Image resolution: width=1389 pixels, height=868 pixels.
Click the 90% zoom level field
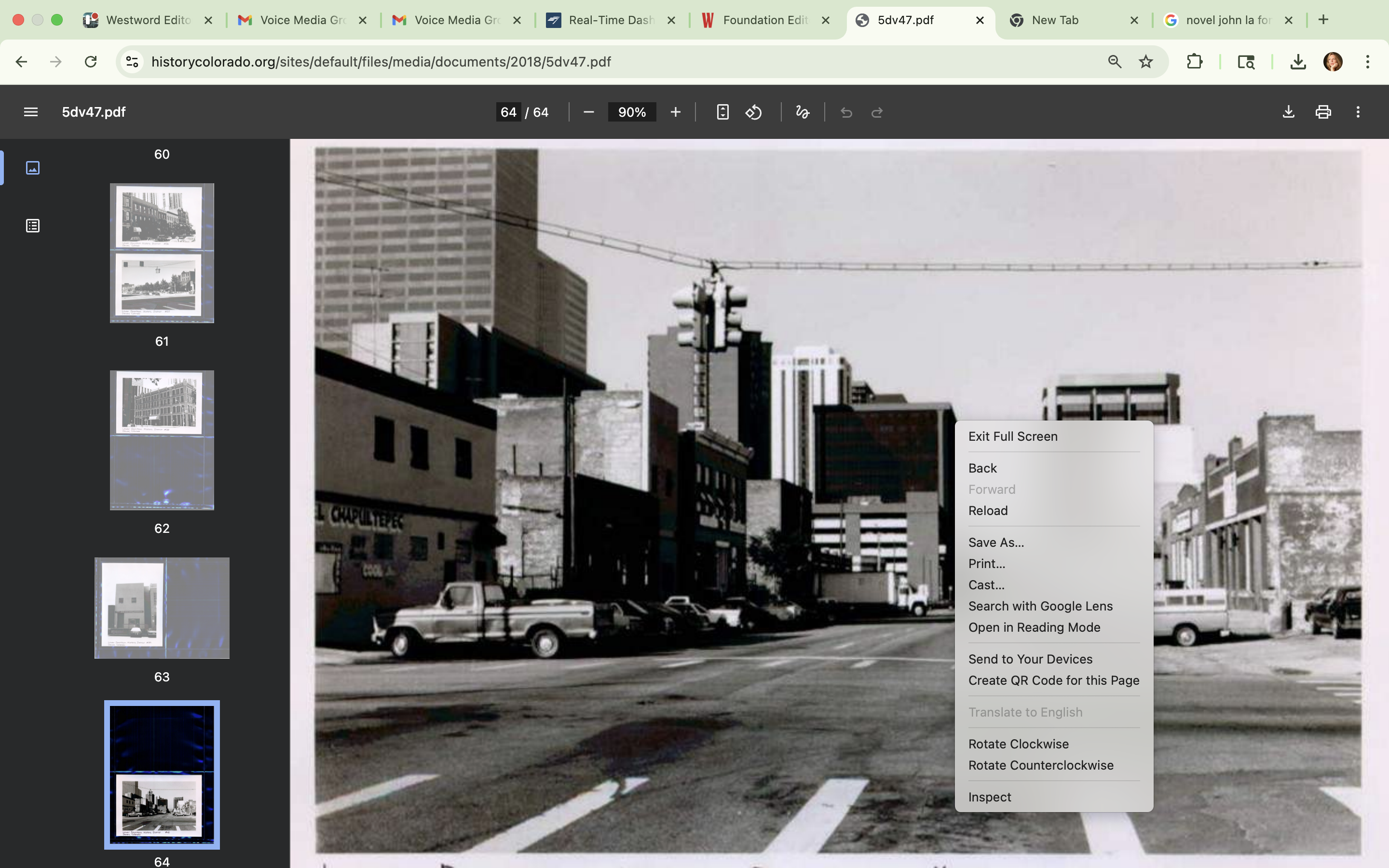[631, 112]
